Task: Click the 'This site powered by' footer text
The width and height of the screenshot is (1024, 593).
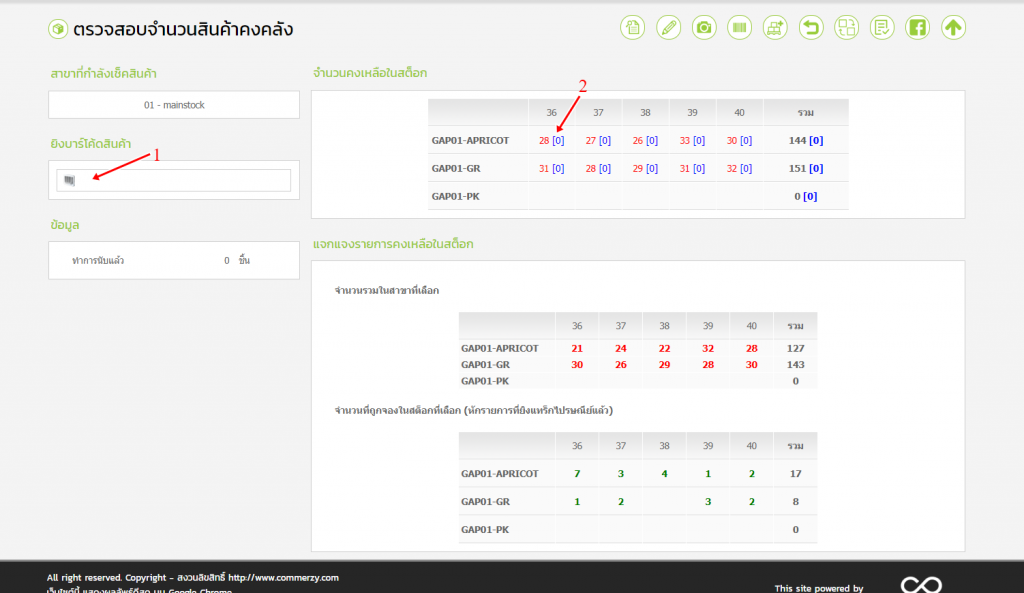Action: [x=819, y=588]
